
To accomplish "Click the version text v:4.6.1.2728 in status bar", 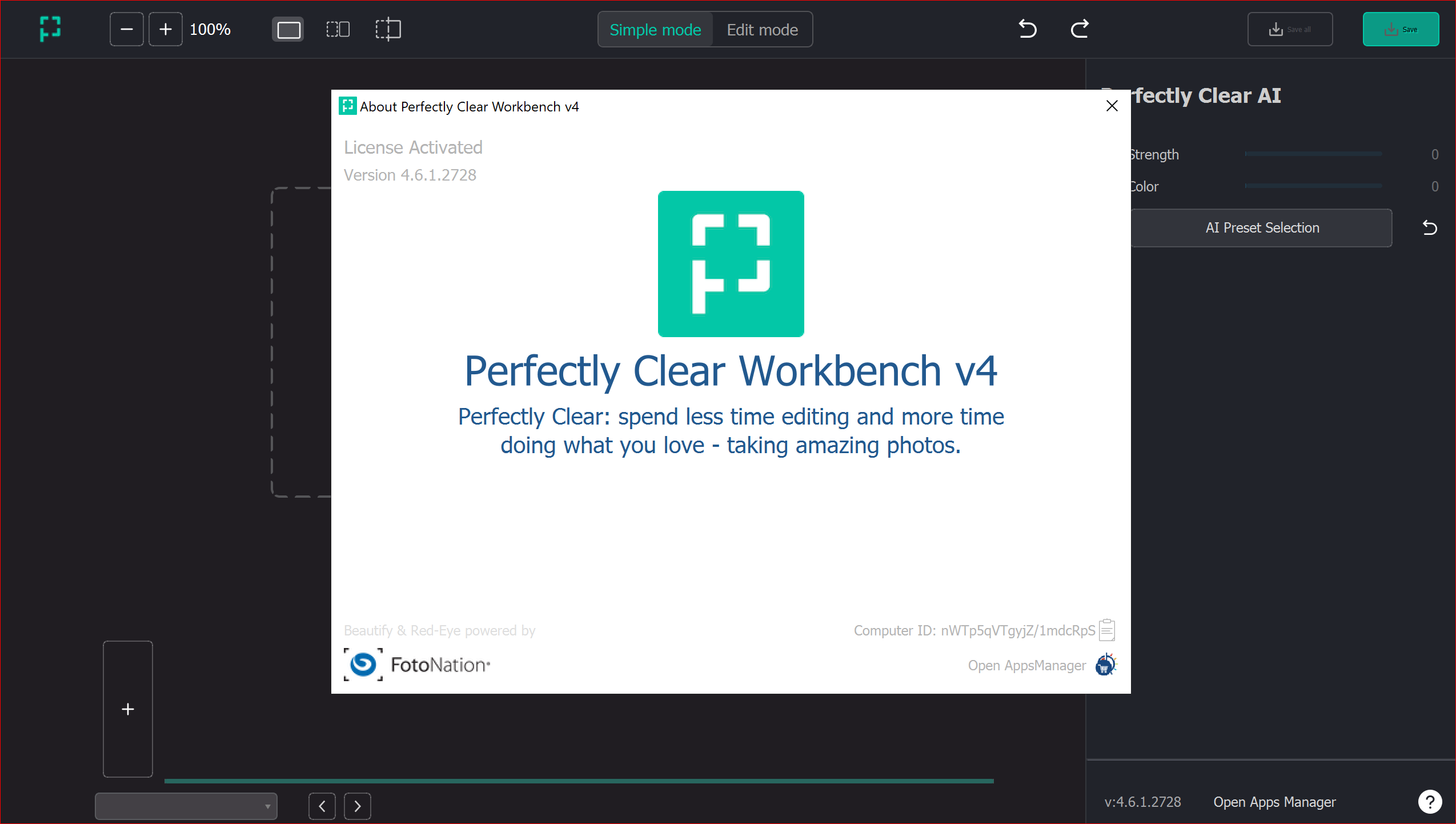I will coord(1142,802).
